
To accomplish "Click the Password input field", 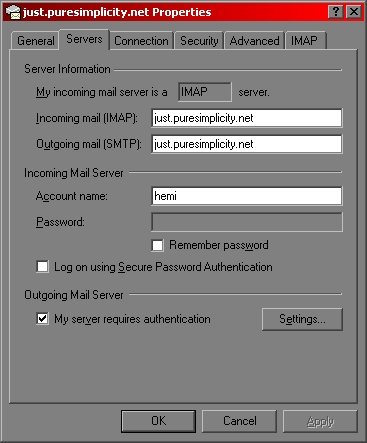I will tap(247, 222).
